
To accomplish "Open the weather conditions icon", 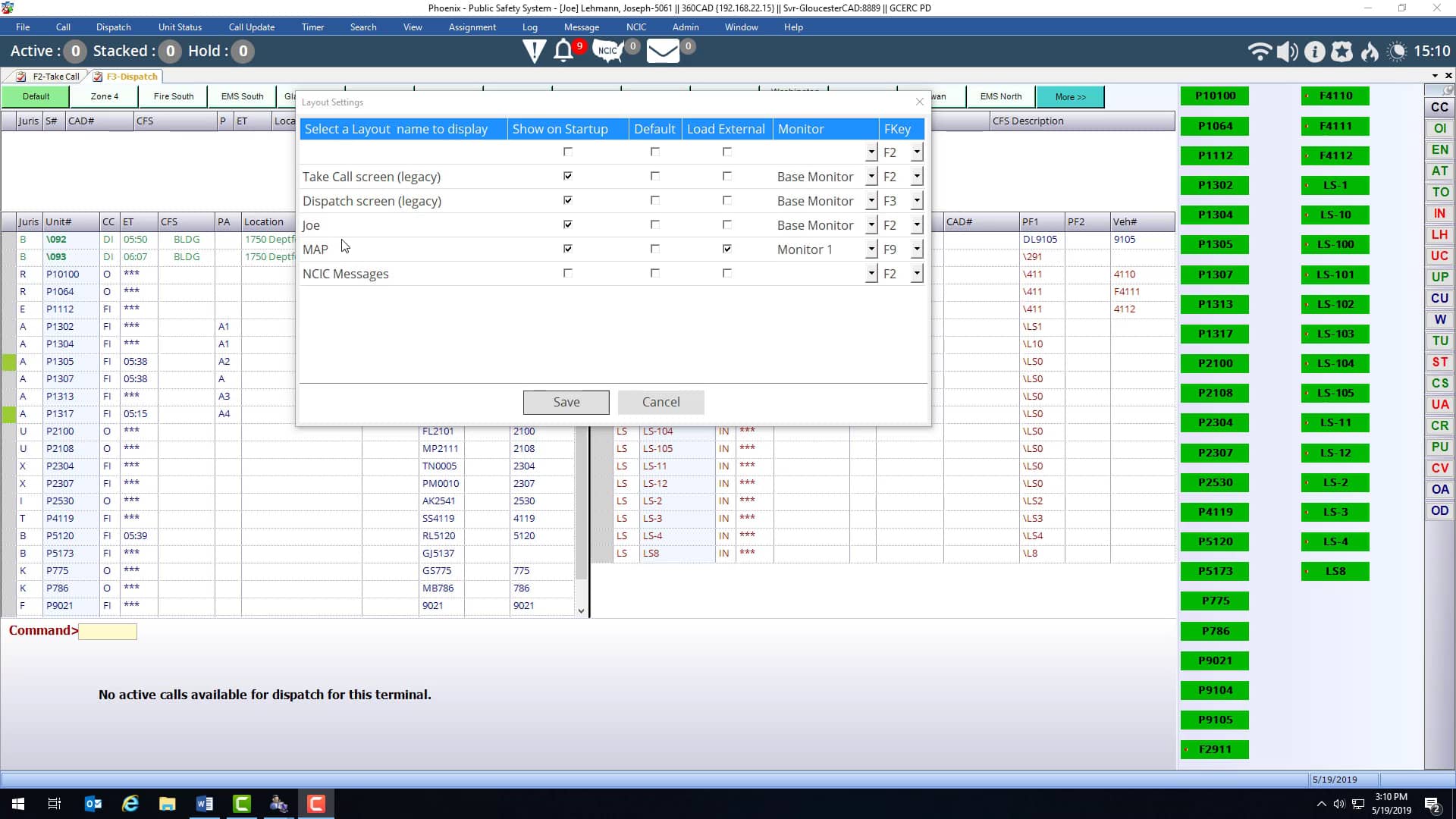I will [x=1397, y=51].
